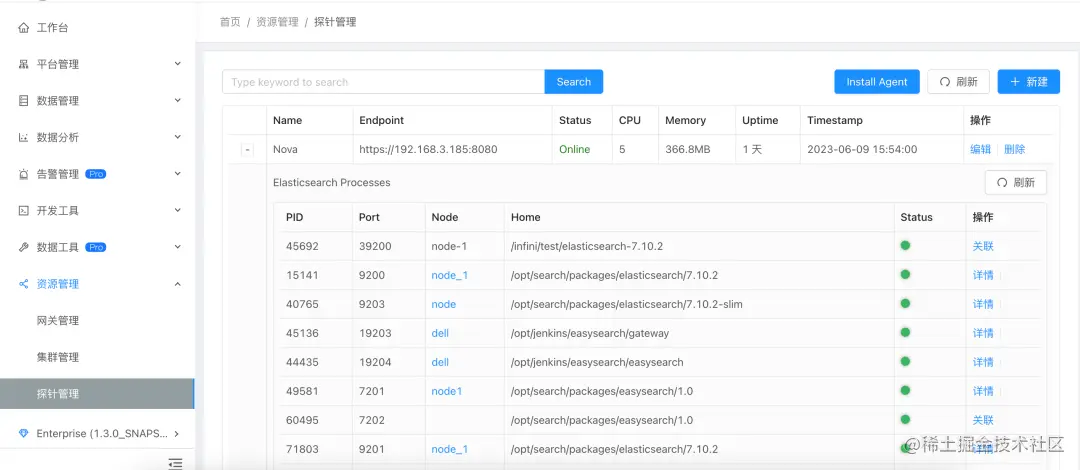Go to 资源管理 breadcrumb
The height and width of the screenshot is (470, 1080).
[x=277, y=22]
